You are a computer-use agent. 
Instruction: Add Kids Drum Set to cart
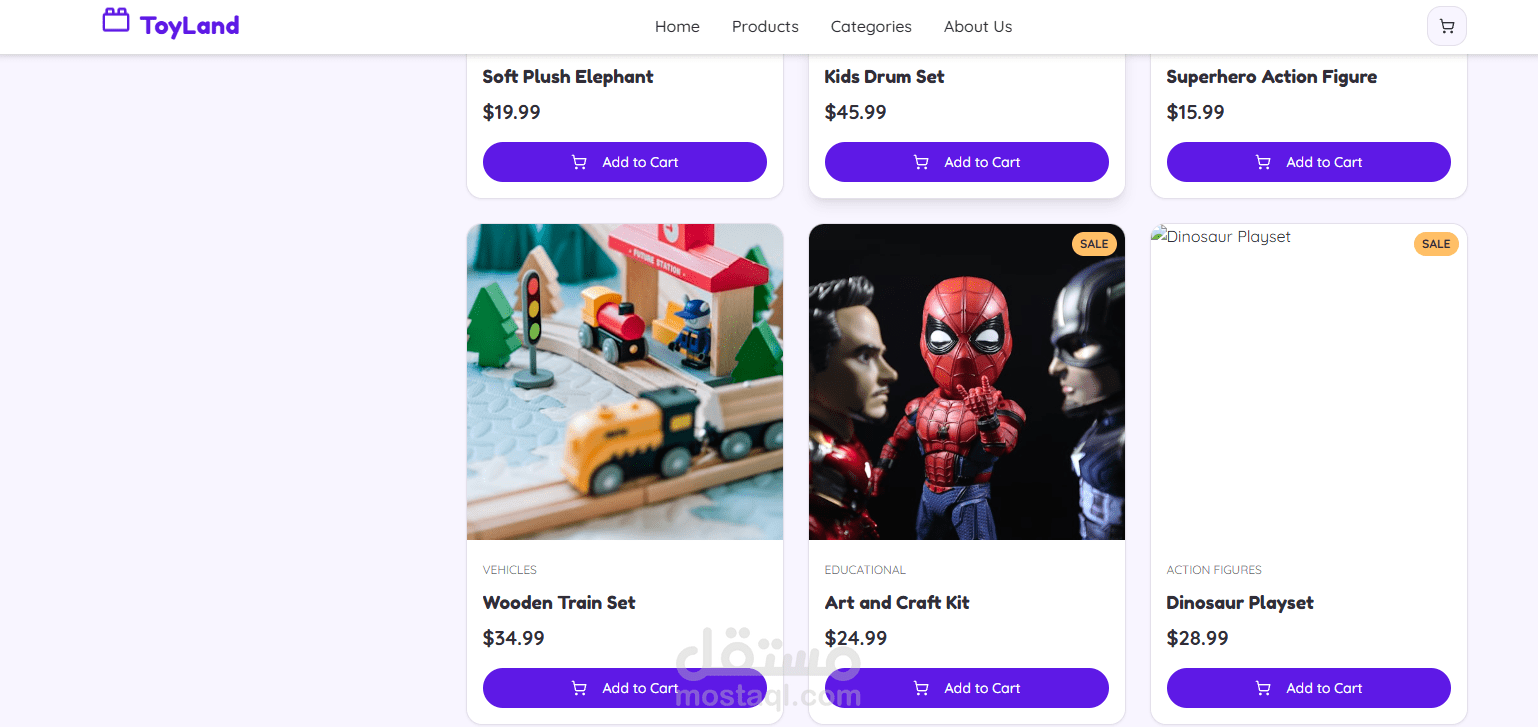[x=967, y=162]
